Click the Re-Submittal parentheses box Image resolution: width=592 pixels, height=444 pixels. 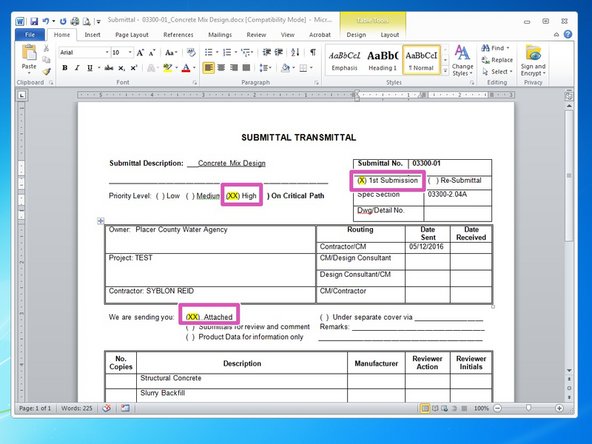433,180
